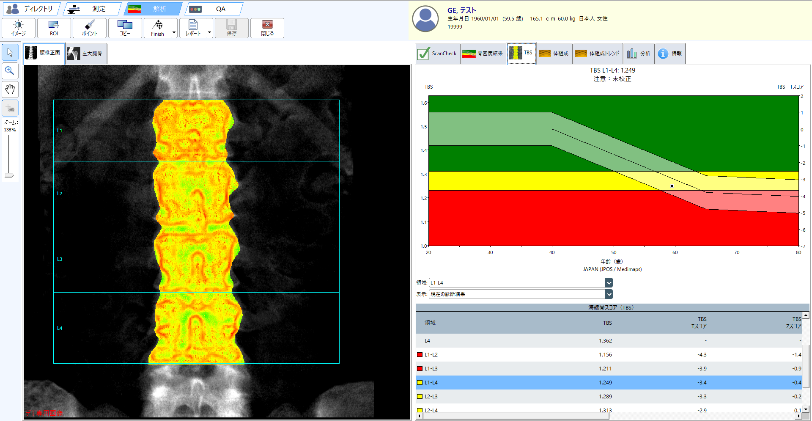Toggle the ScanCheck checkmark tab
The height and width of the screenshot is (421, 812).
[436, 53]
